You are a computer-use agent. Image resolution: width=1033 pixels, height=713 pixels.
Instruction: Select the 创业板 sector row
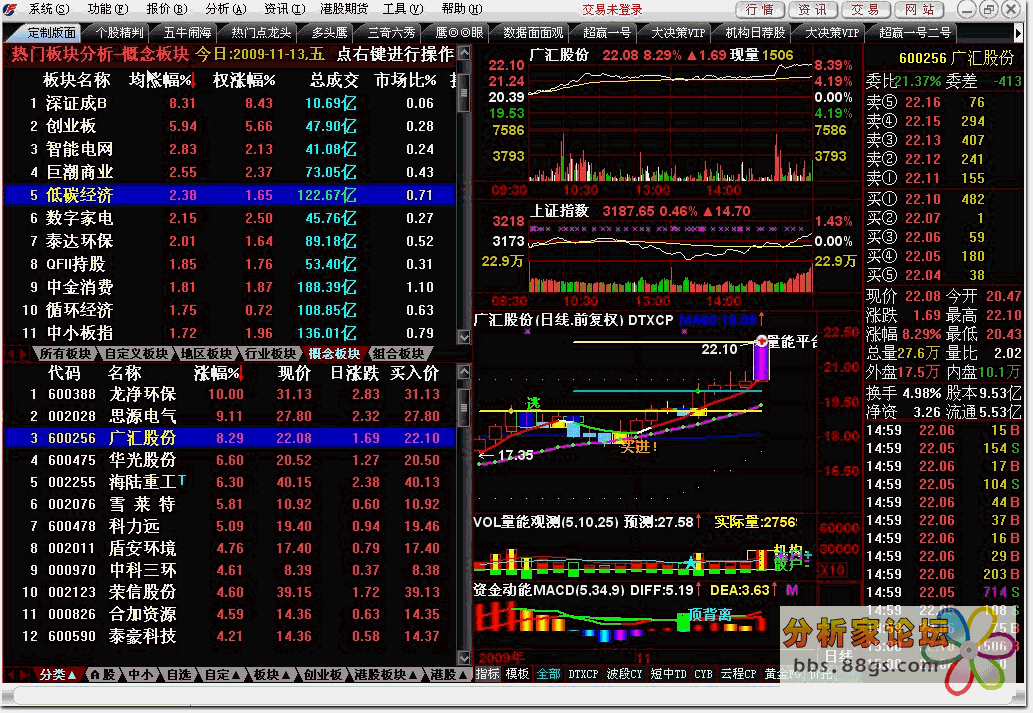[229, 127]
